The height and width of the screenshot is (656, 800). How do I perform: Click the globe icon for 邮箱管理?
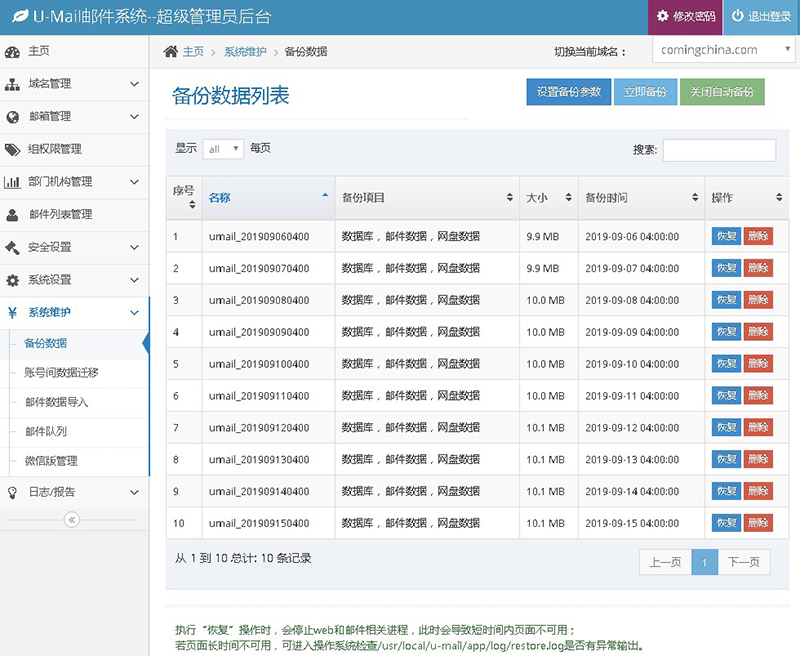[12, 117]
